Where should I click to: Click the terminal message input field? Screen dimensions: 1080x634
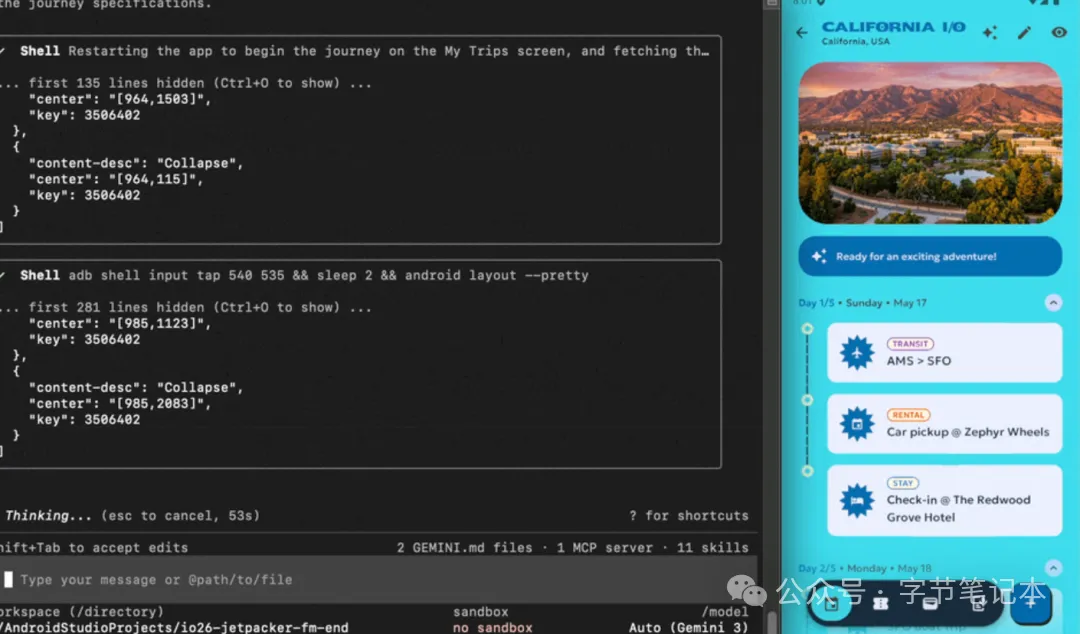tap(377, 580)
